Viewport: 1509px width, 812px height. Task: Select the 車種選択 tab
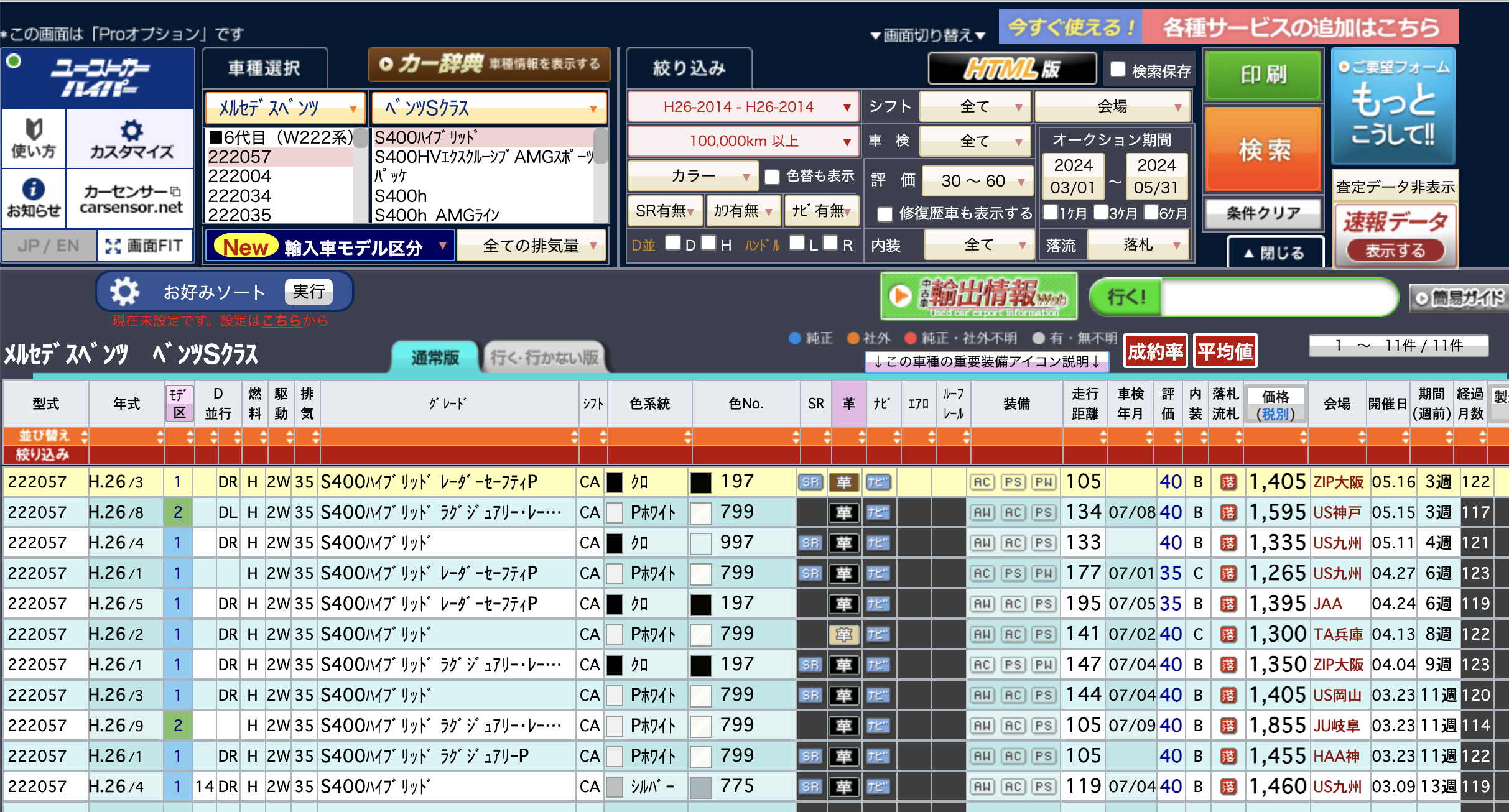point(264,68)
